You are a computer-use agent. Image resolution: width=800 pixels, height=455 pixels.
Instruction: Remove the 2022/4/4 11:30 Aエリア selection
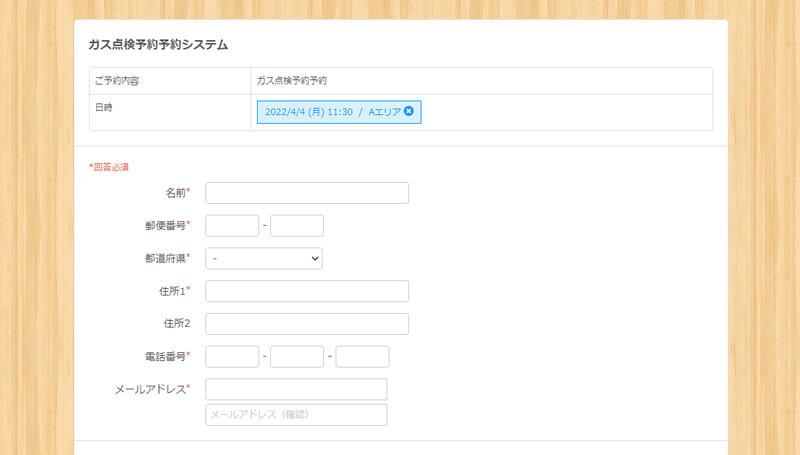coord(409,111)
